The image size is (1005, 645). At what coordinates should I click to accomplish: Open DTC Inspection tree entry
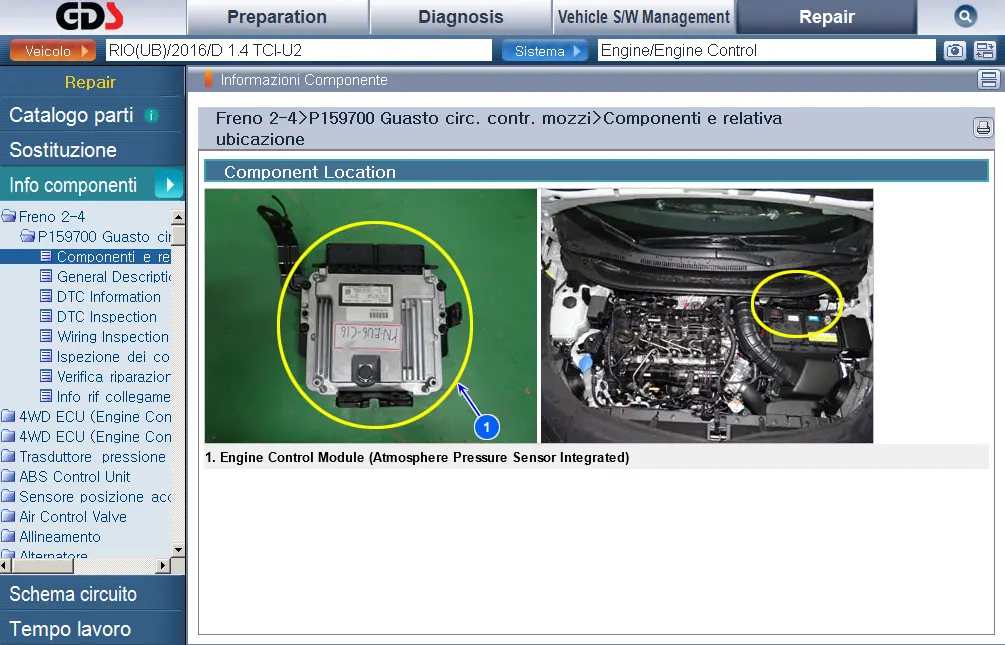[x=106, y=317]
